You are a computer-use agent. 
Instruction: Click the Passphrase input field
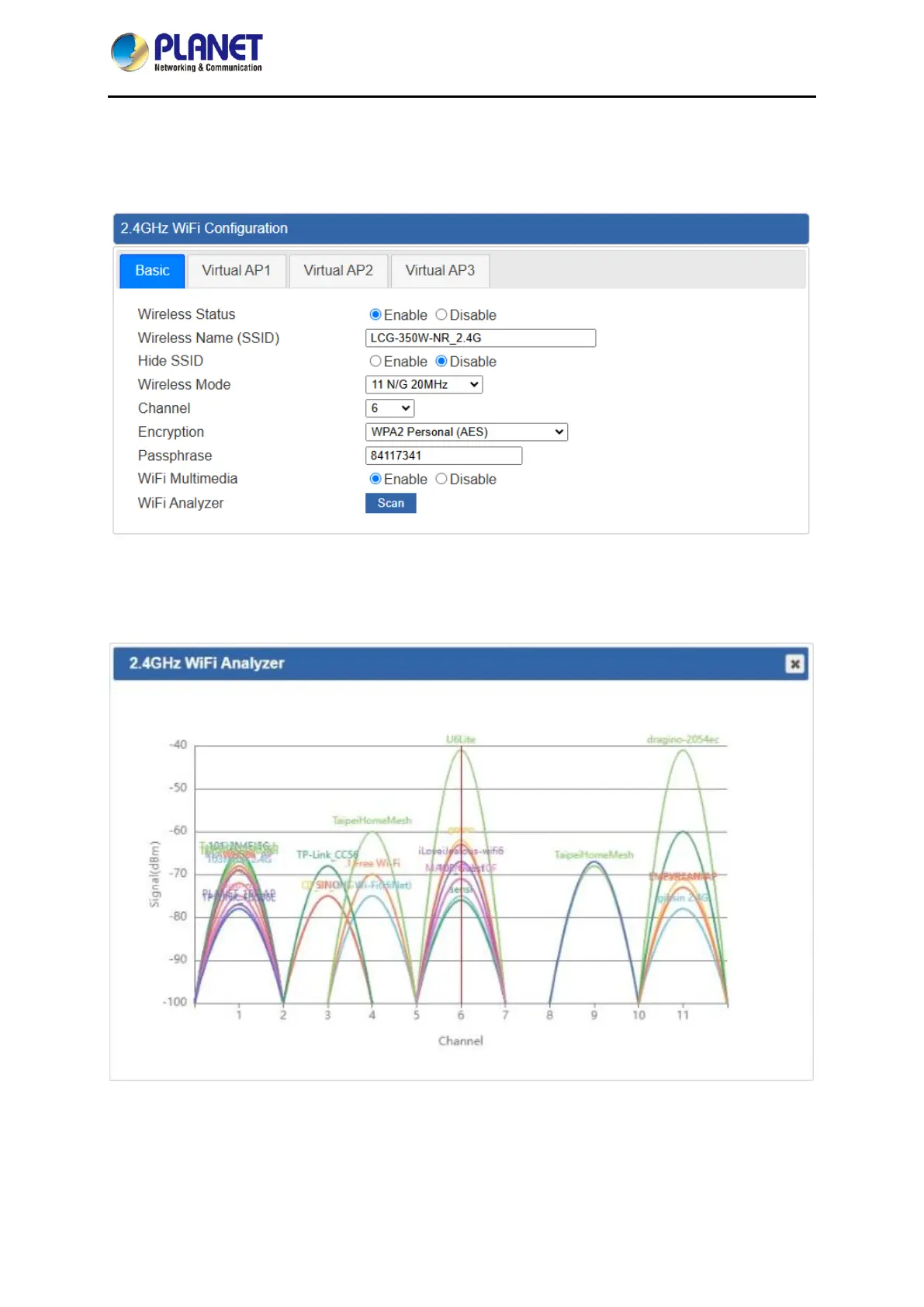click(443, 456)
